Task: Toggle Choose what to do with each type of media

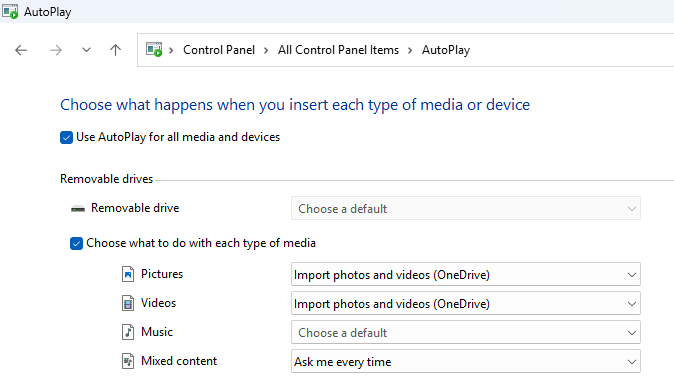Action: pos(76,243)
